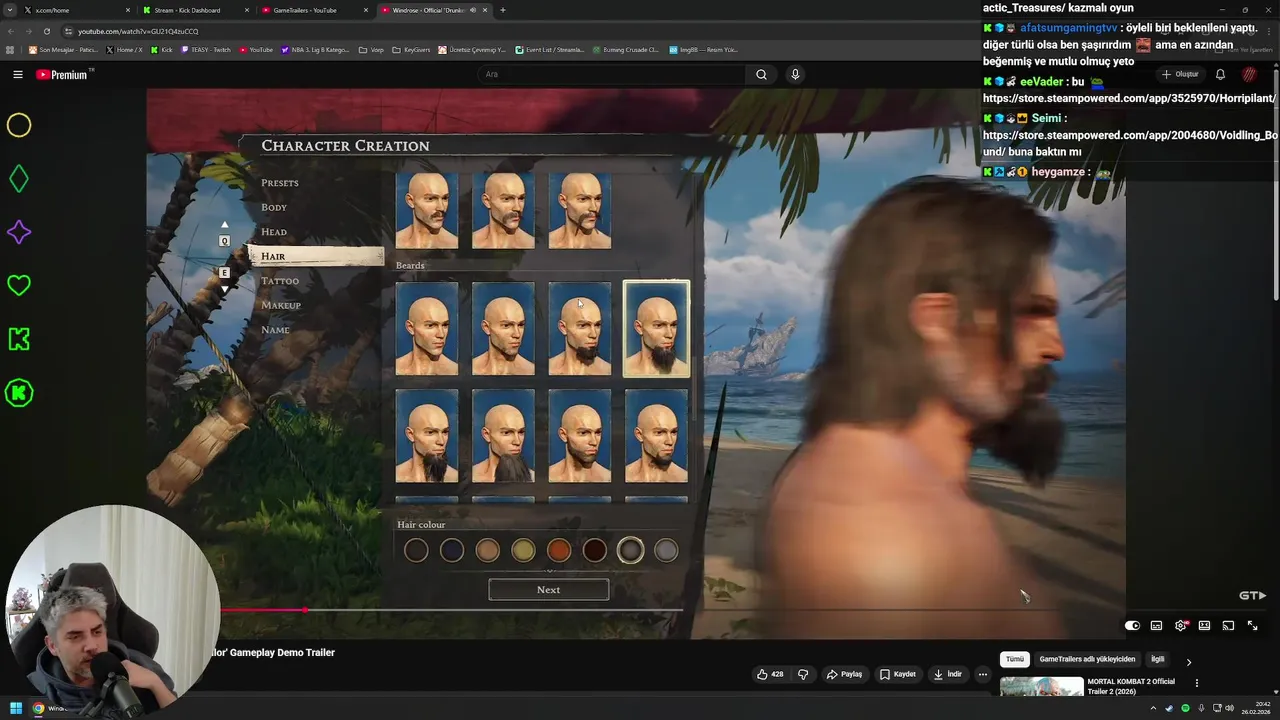The height and width of the screenshot is (720, 1280).
Task: Switch to x.com/home tab
Action: tap(75, 10)
